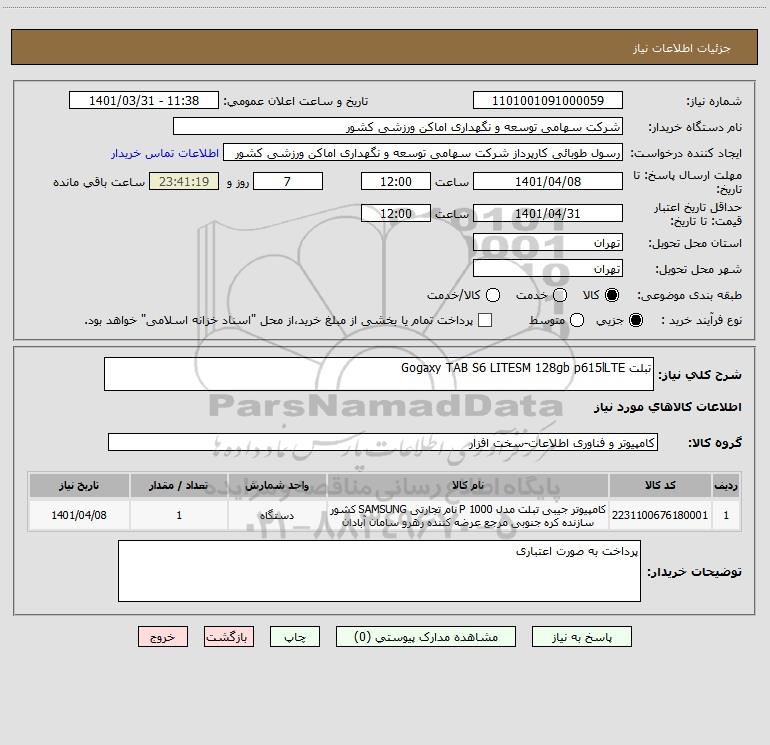This screenshot has height=745, width=770.
Task: Click the price validity date field 1401/04/31
Action: [x=548, y=213]
